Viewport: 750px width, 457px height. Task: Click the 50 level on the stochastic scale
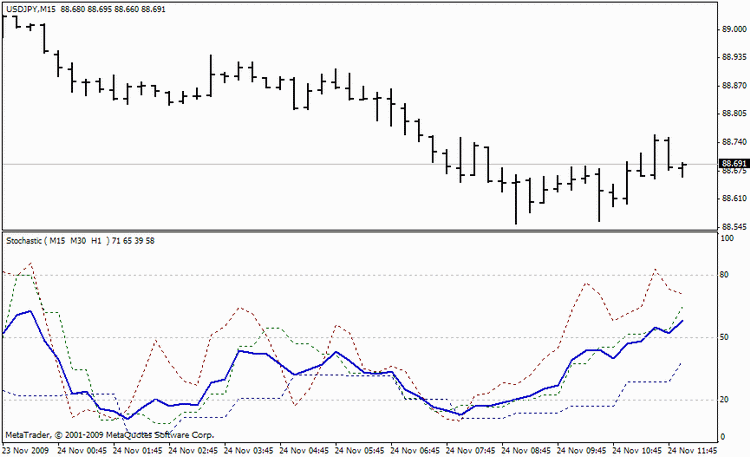(724, 337)
